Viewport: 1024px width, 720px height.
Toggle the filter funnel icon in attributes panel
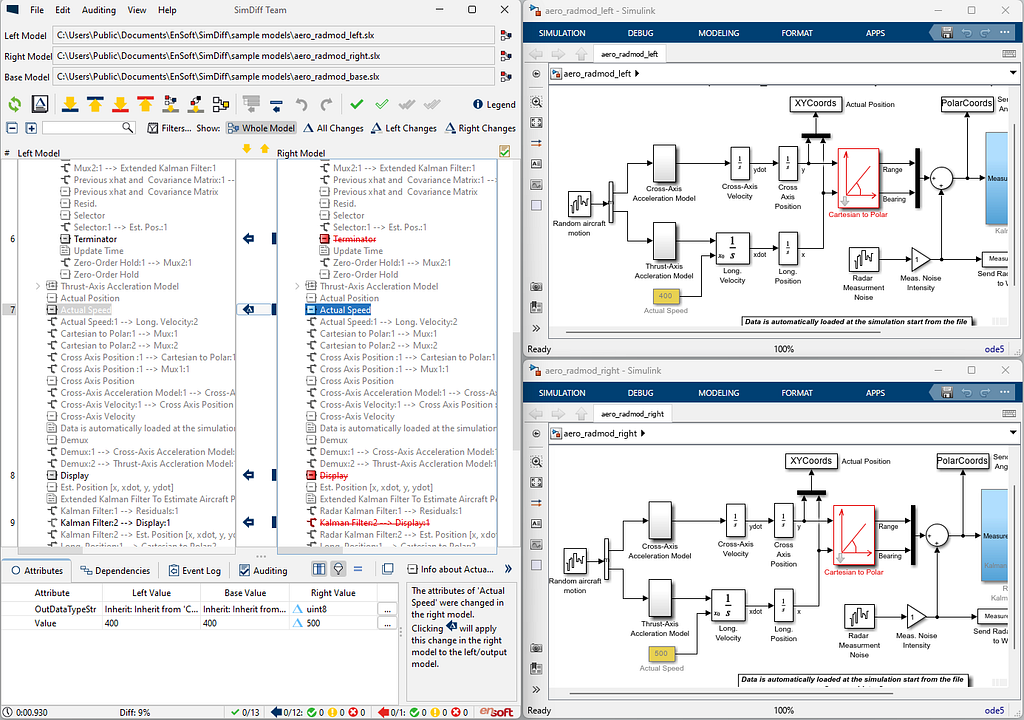coord(338,569)
